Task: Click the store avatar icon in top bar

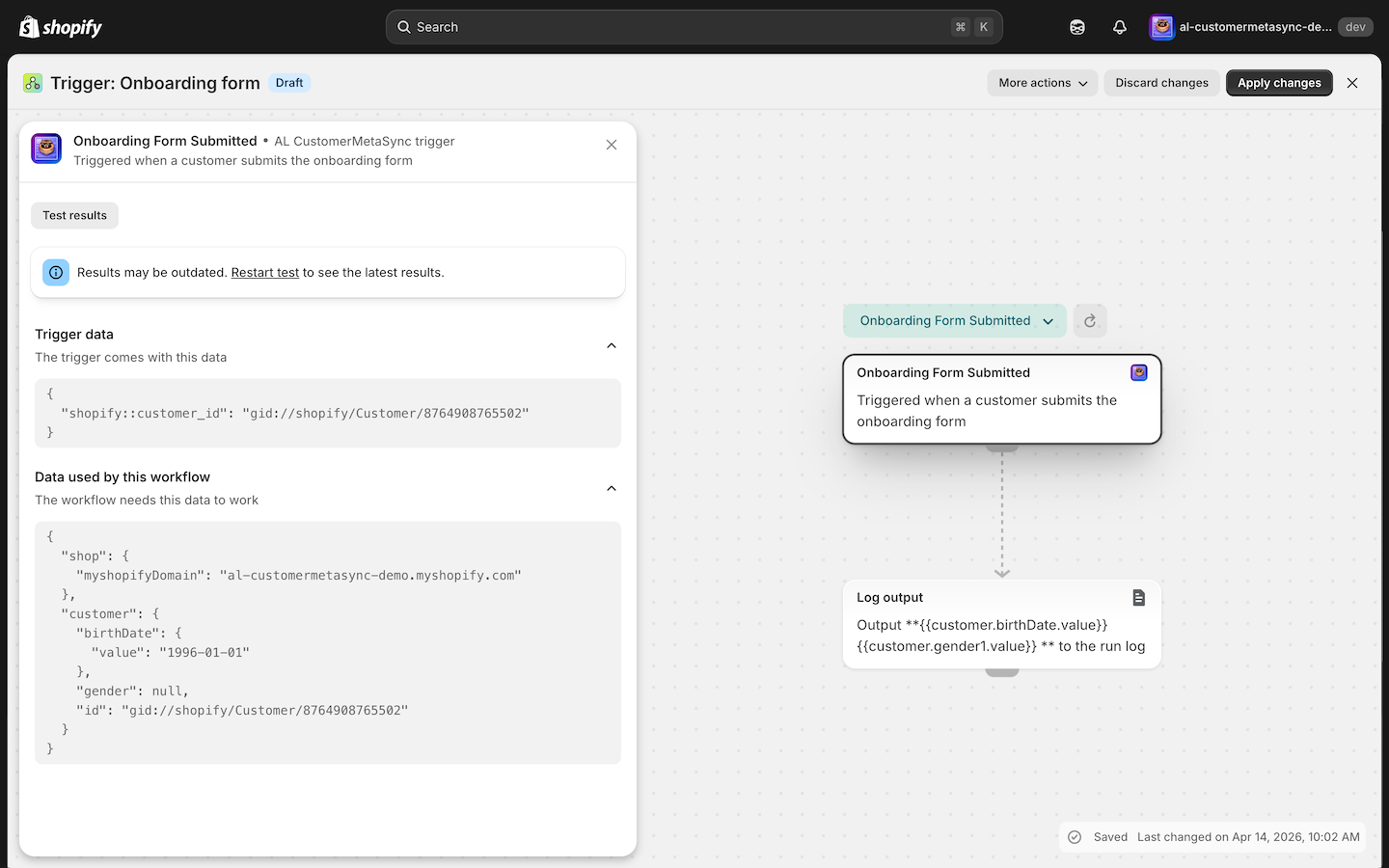Action: coord(1162,27)
